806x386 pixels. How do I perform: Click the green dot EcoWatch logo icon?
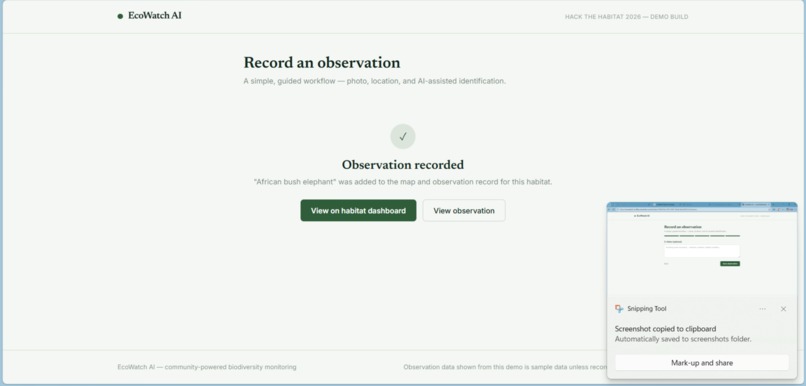[x=120, y=16]
